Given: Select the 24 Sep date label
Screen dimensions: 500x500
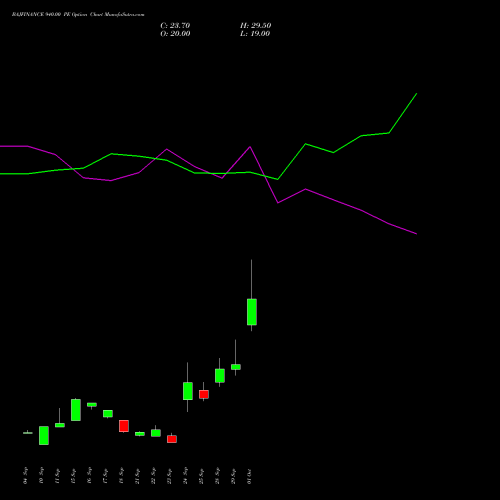Looking at the screenshot, I should click(185, 476).
